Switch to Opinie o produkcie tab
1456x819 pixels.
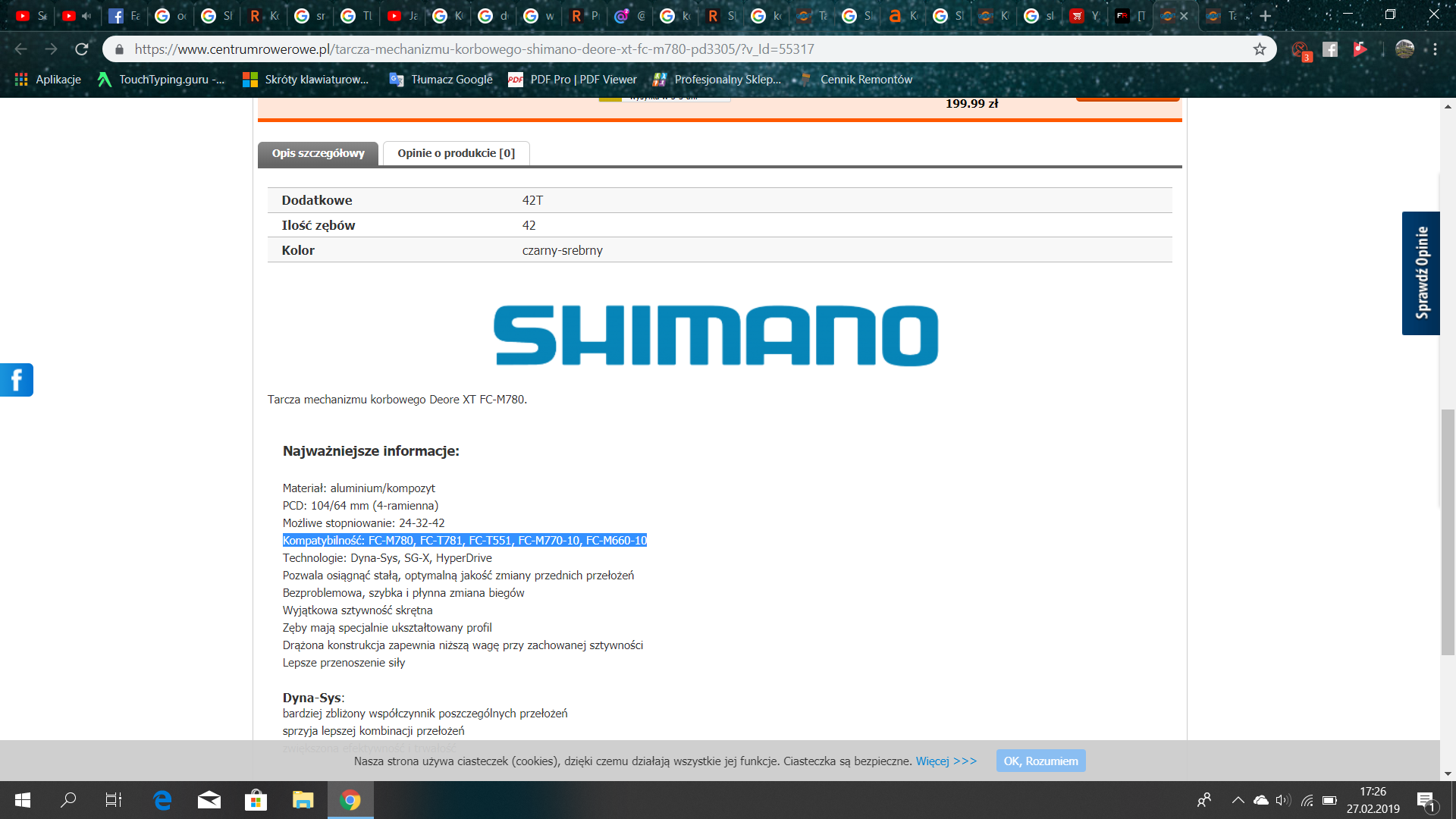tap(456, 153)
